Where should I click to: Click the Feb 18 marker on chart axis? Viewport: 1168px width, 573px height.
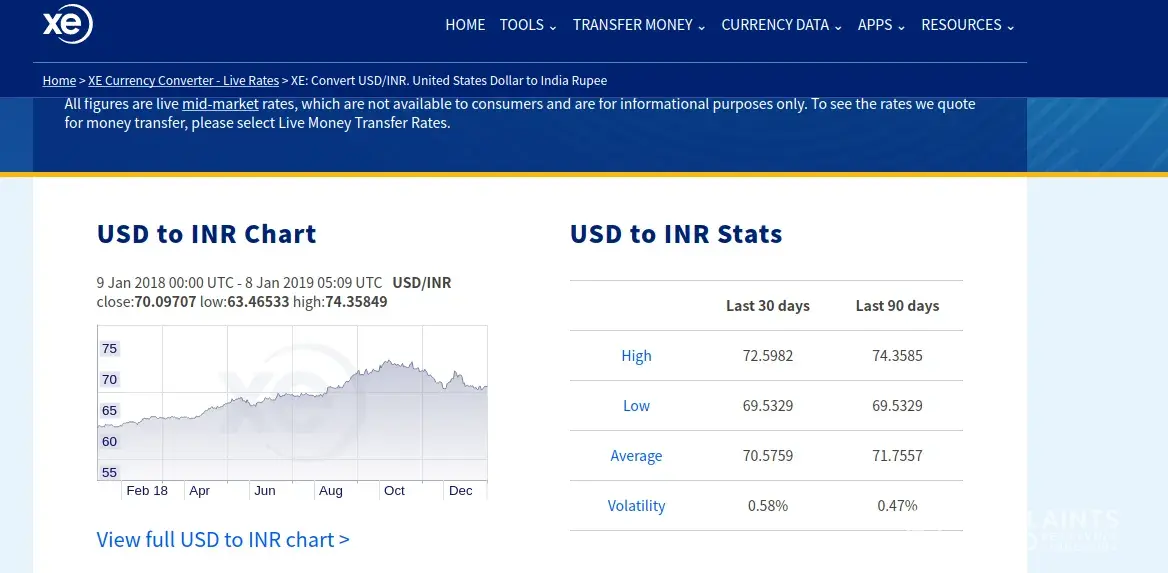[x=147, y=491]
